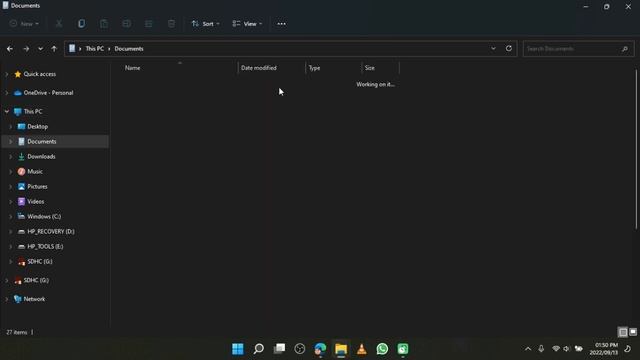
Task: Open Task View on taskbar
Action: (279, 349)
